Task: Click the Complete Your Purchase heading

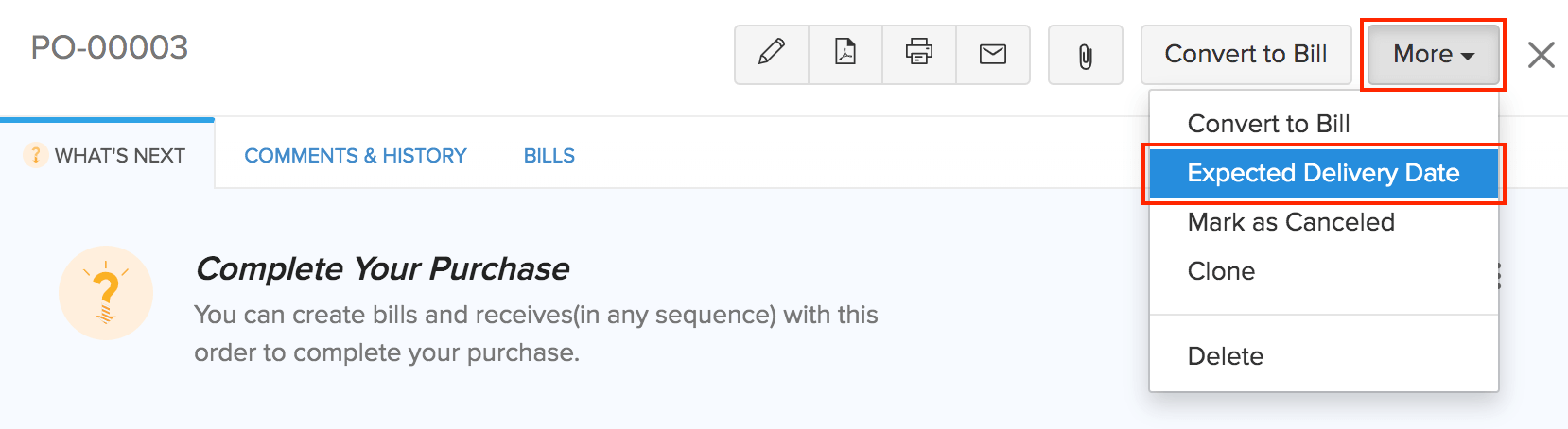Action: 382,269
